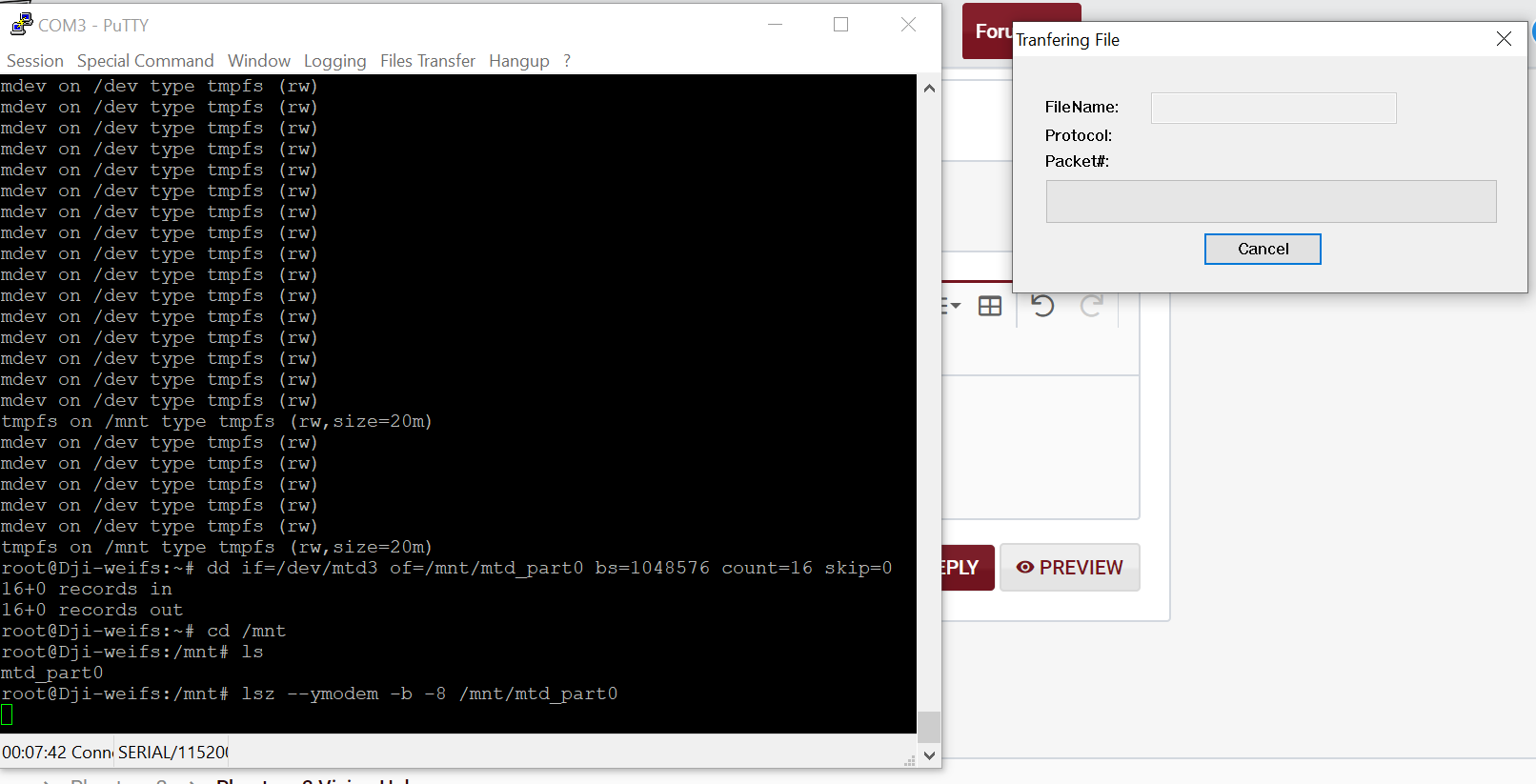Maximize the PuTTY window
The image size is (1536, 784).
pos(840,25)
